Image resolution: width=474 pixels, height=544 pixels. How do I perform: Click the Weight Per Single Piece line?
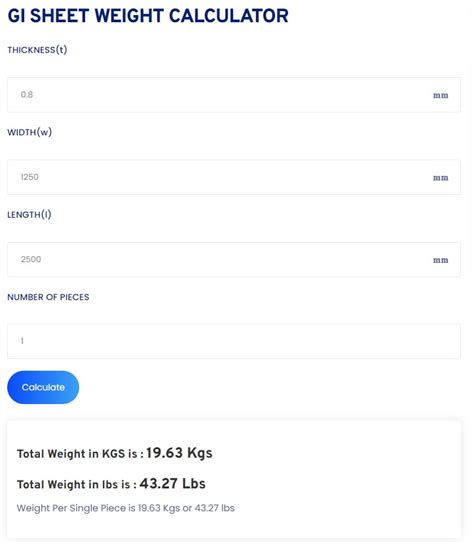(126, 509)
